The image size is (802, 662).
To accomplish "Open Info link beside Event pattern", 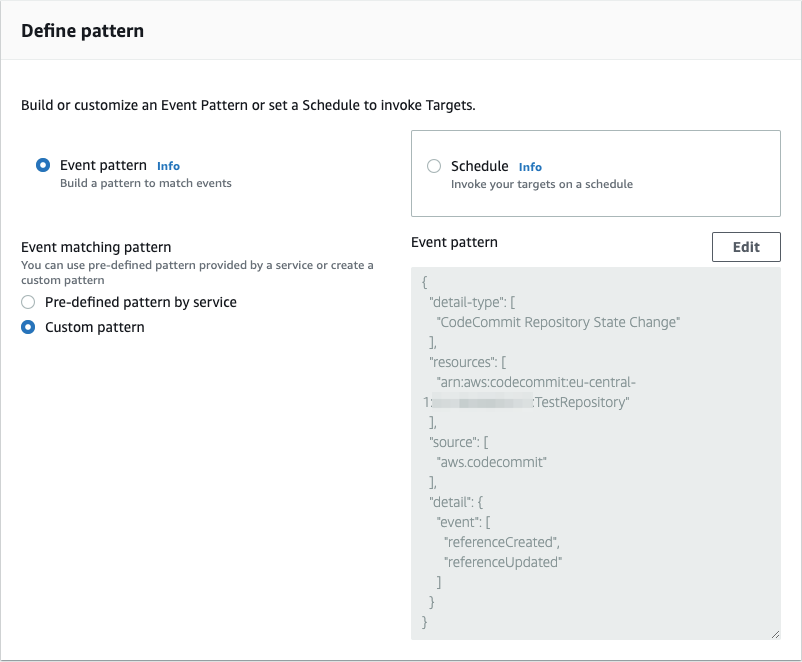I will (168, 166).
